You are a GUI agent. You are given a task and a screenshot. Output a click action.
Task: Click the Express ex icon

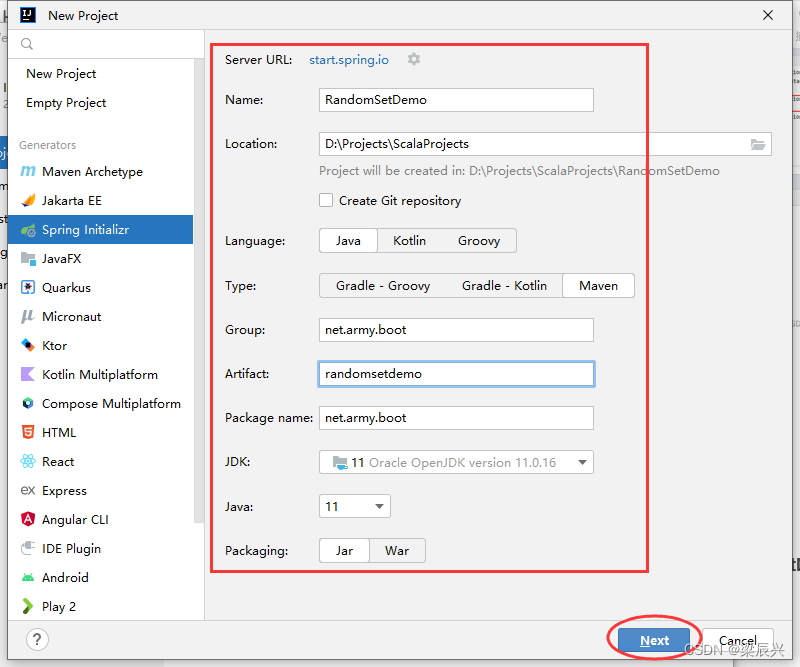tap(28, 490)
